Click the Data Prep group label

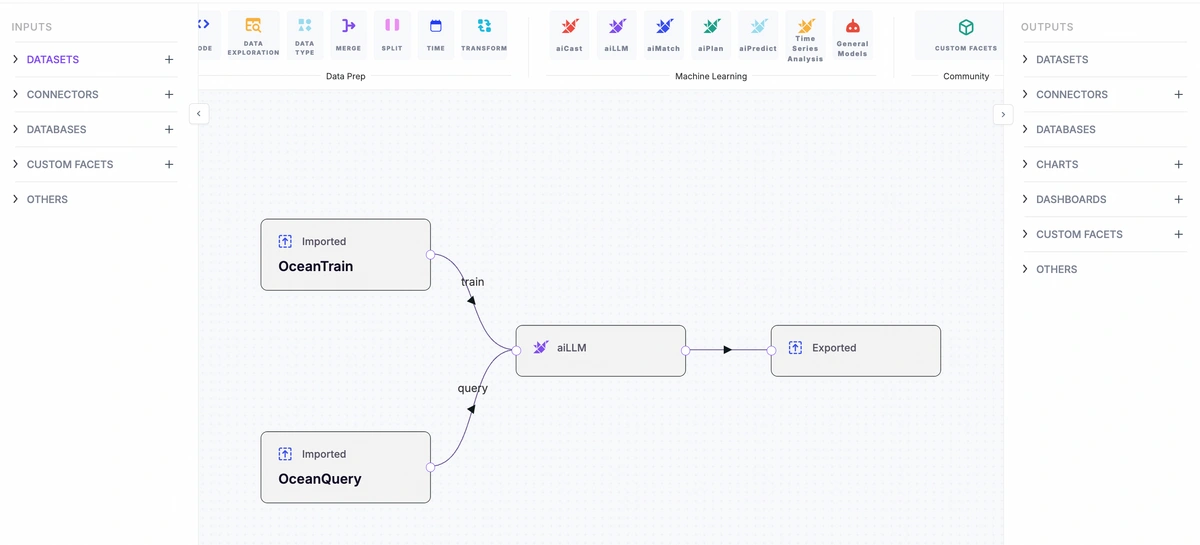(x=346, y=76)
